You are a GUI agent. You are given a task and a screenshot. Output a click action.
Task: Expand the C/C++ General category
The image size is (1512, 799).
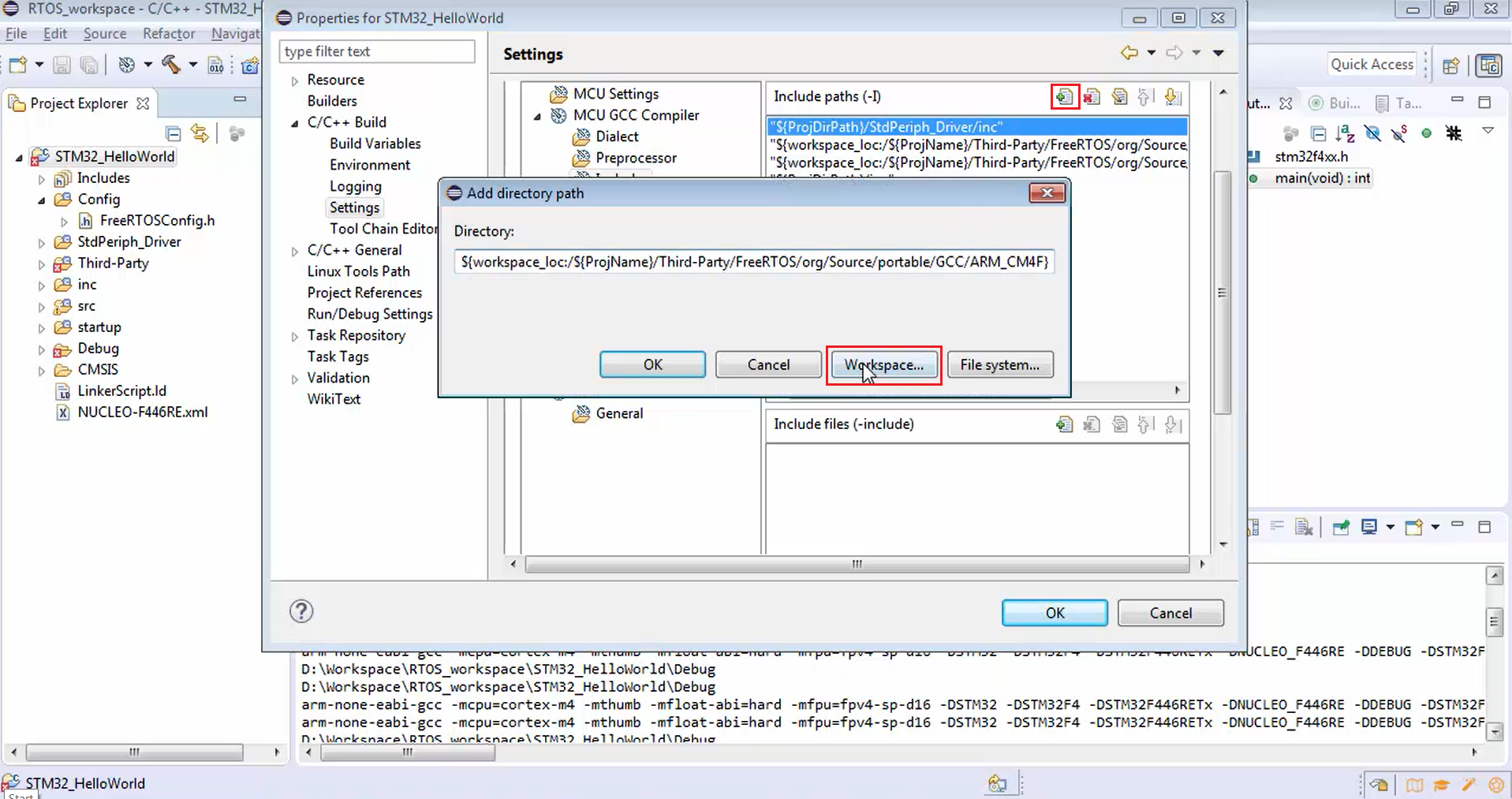pos(295,251)
